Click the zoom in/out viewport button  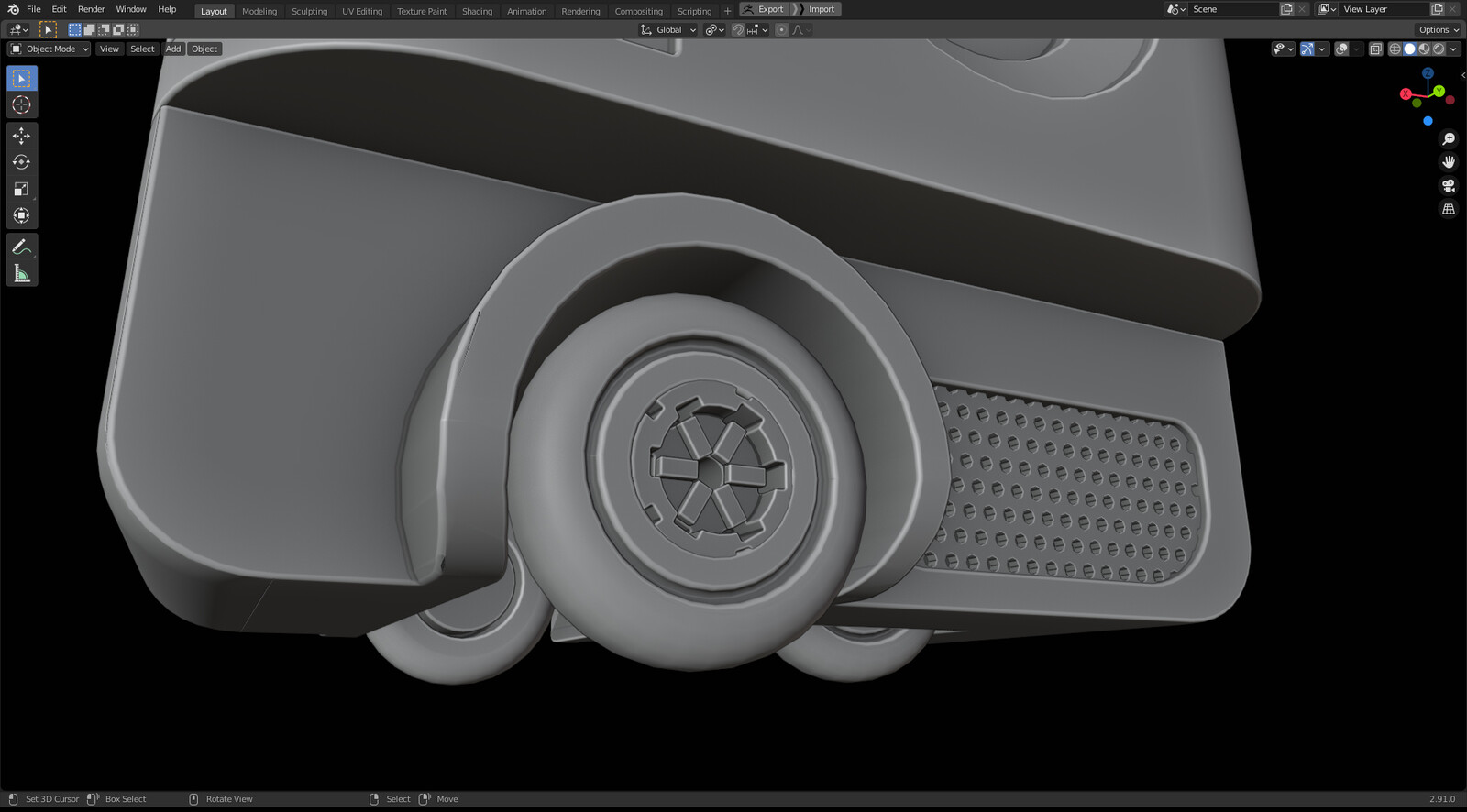point(1449,139)
